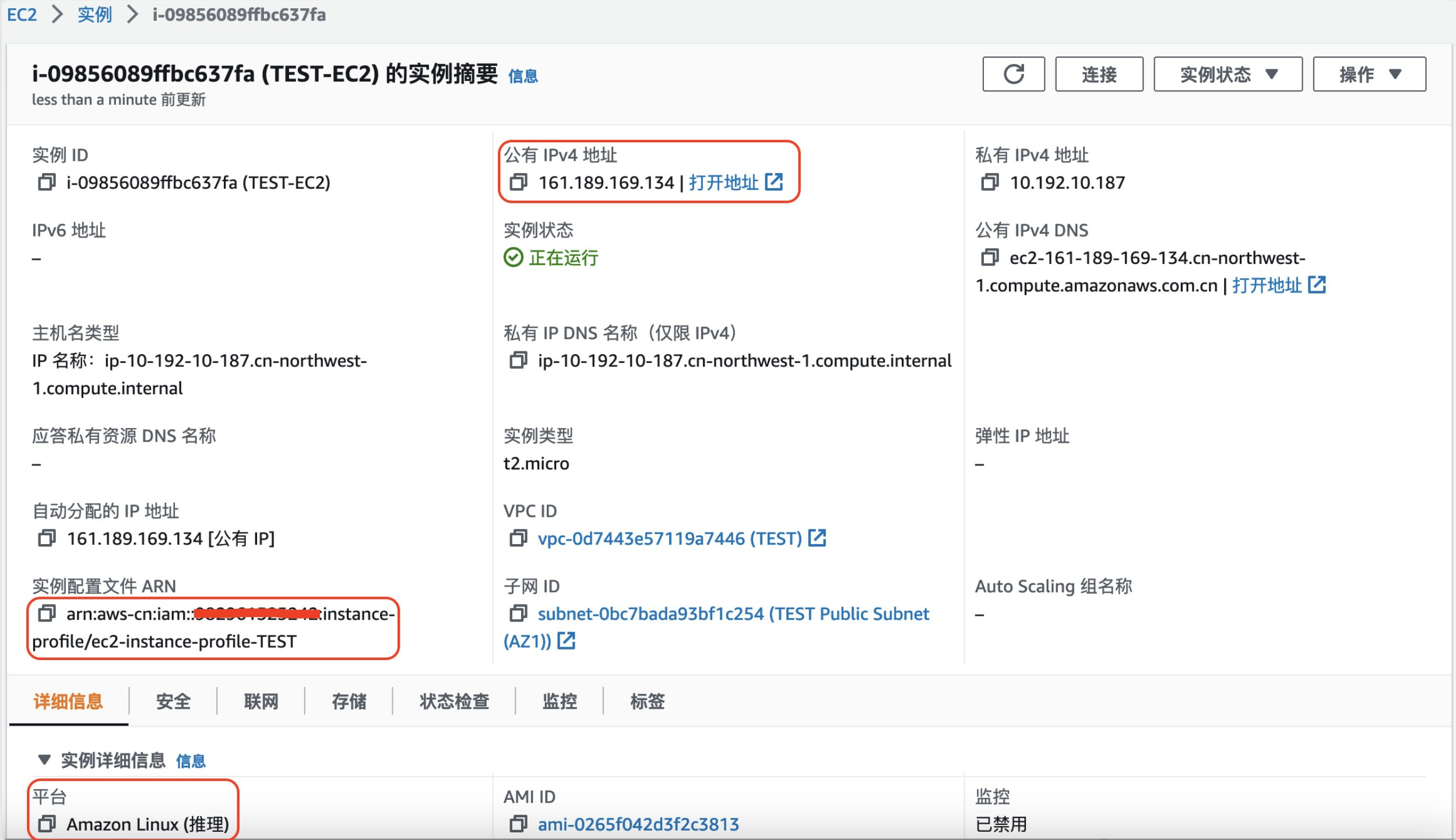This screenshot has width=1456, height=840.
Task: Open the 操作 actions dropdown
Action: (x=1369, y=75)
